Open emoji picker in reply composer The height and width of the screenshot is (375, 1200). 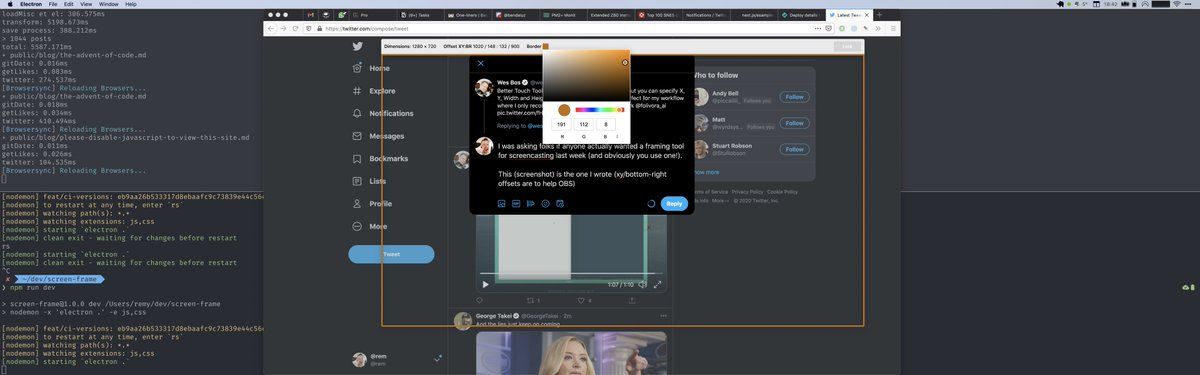(545, 203)
